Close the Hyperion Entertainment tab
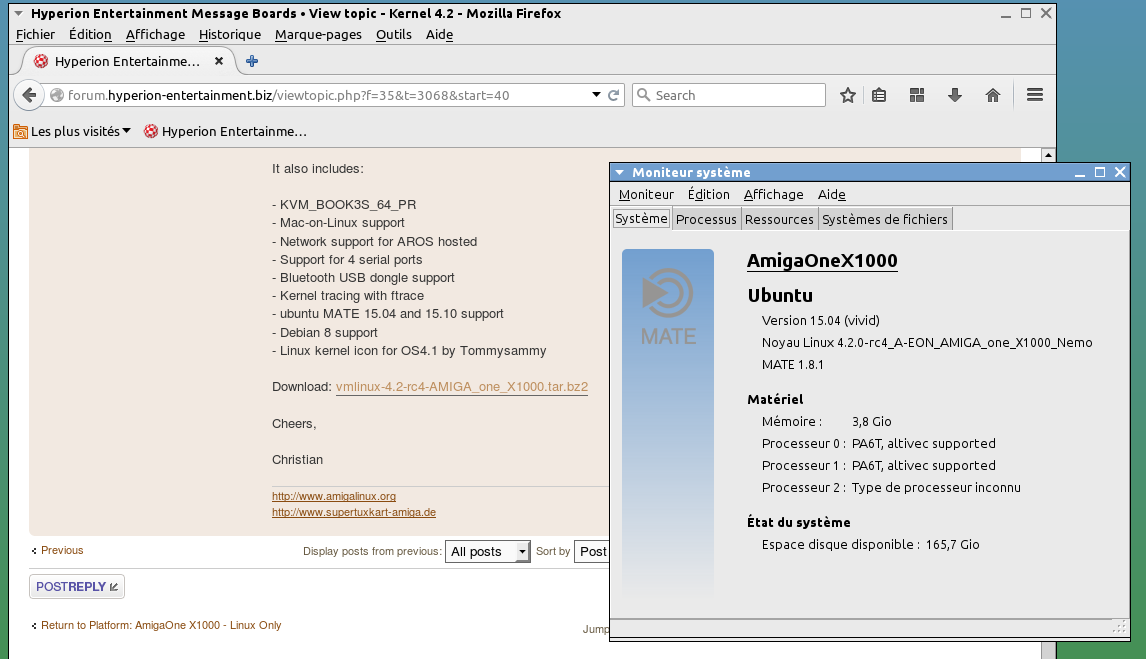The image size is (1146, 659). point(220,61)
